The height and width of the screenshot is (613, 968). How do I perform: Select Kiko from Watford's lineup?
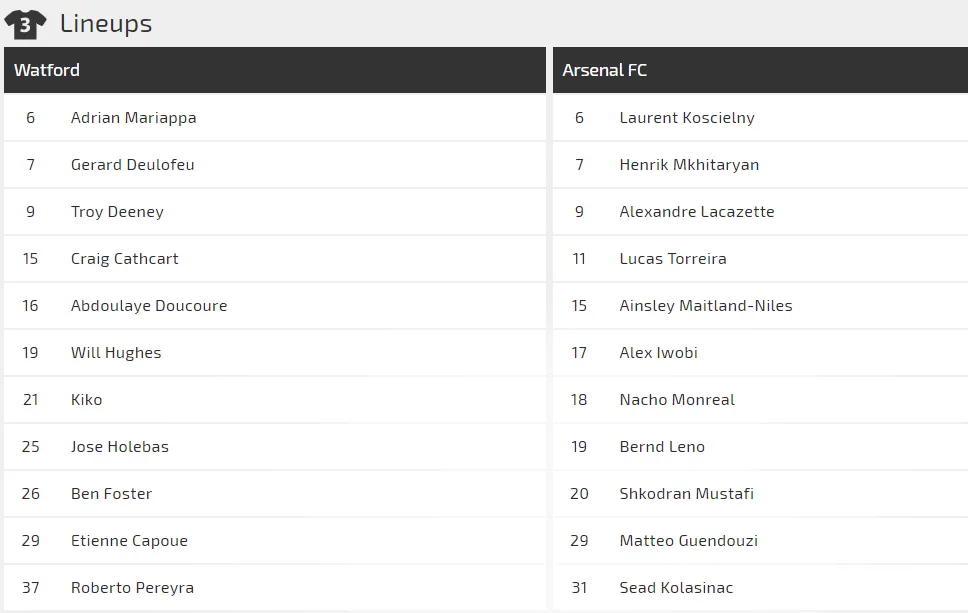tap(87, 400)
